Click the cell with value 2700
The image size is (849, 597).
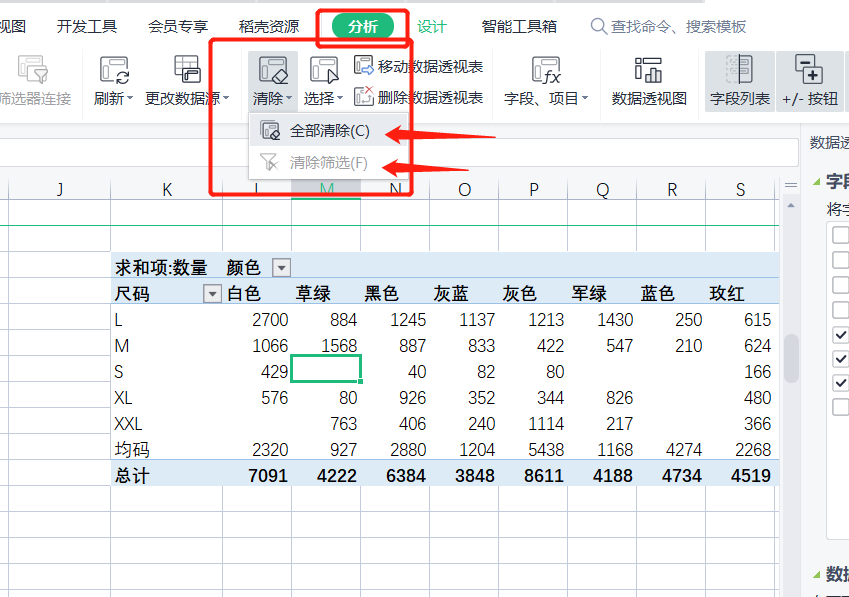257,320
